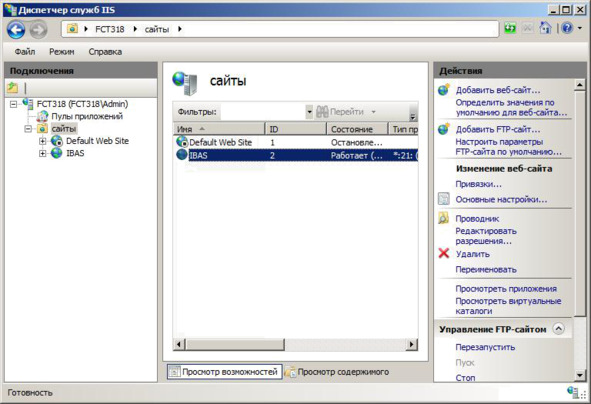Click the Основные настройки icon
The image size is (591, 404).
click(444, 199)
